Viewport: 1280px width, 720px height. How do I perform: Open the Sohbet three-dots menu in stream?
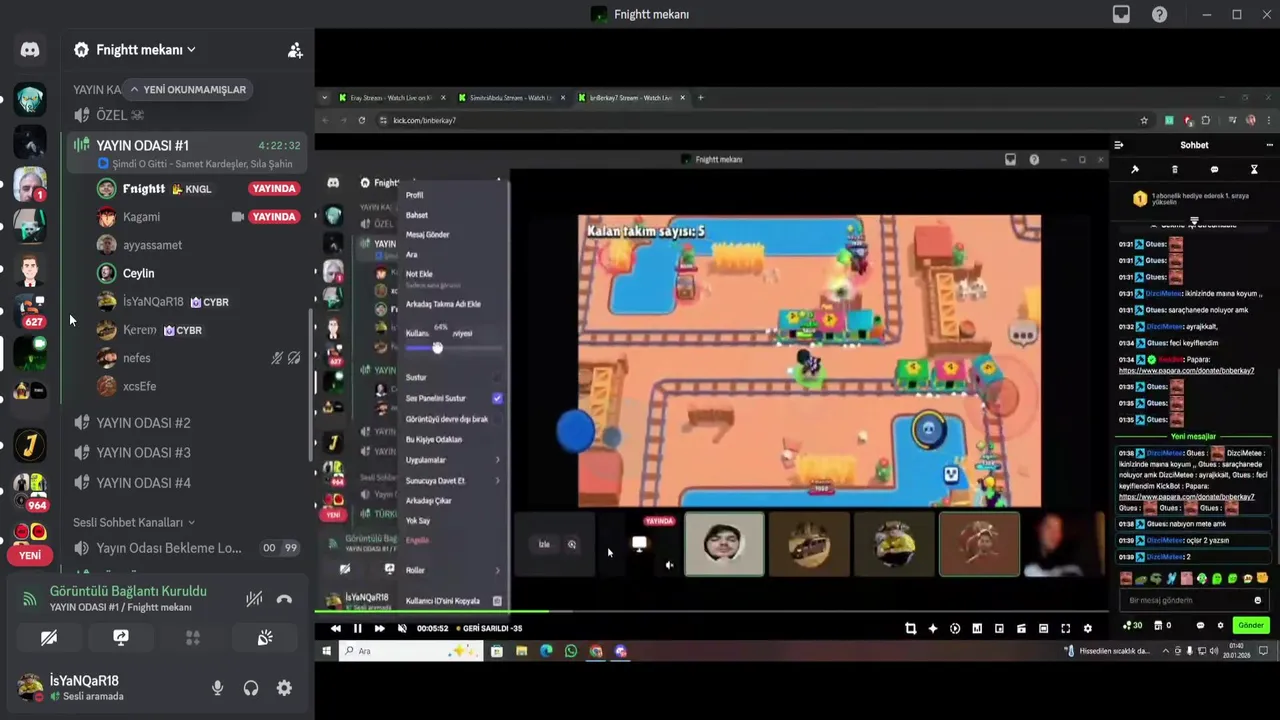[1269, 145]
